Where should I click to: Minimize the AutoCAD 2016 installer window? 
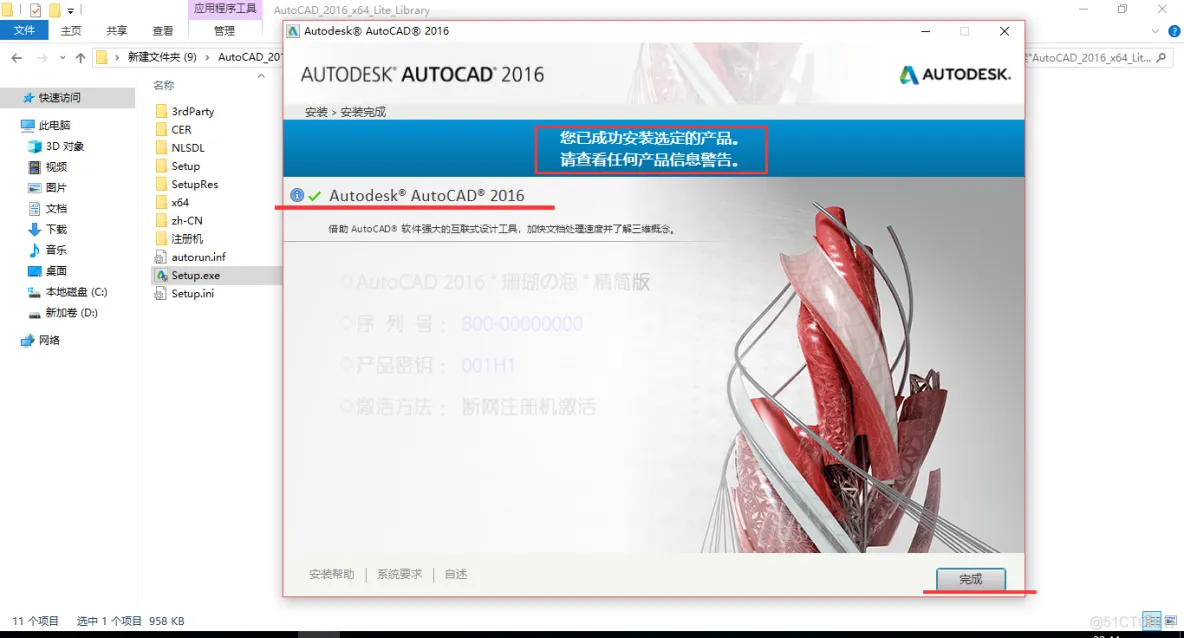[926, 31]
